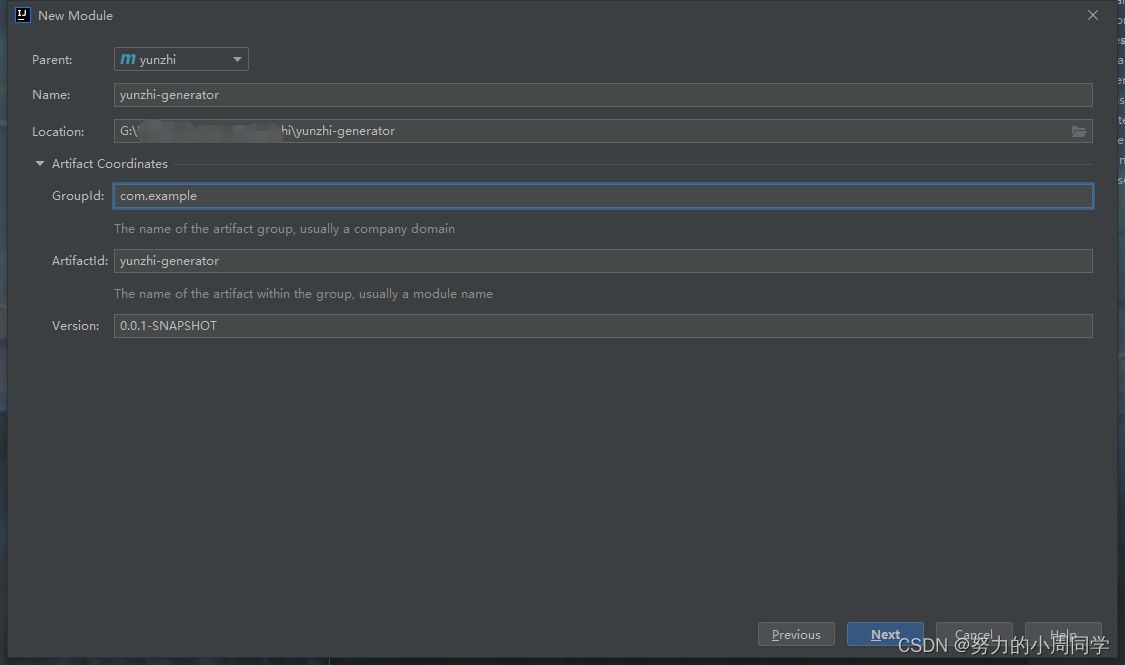Click the GroupId hint text below the field
Screen dimensions: 1125x665
tap(284, 228)
